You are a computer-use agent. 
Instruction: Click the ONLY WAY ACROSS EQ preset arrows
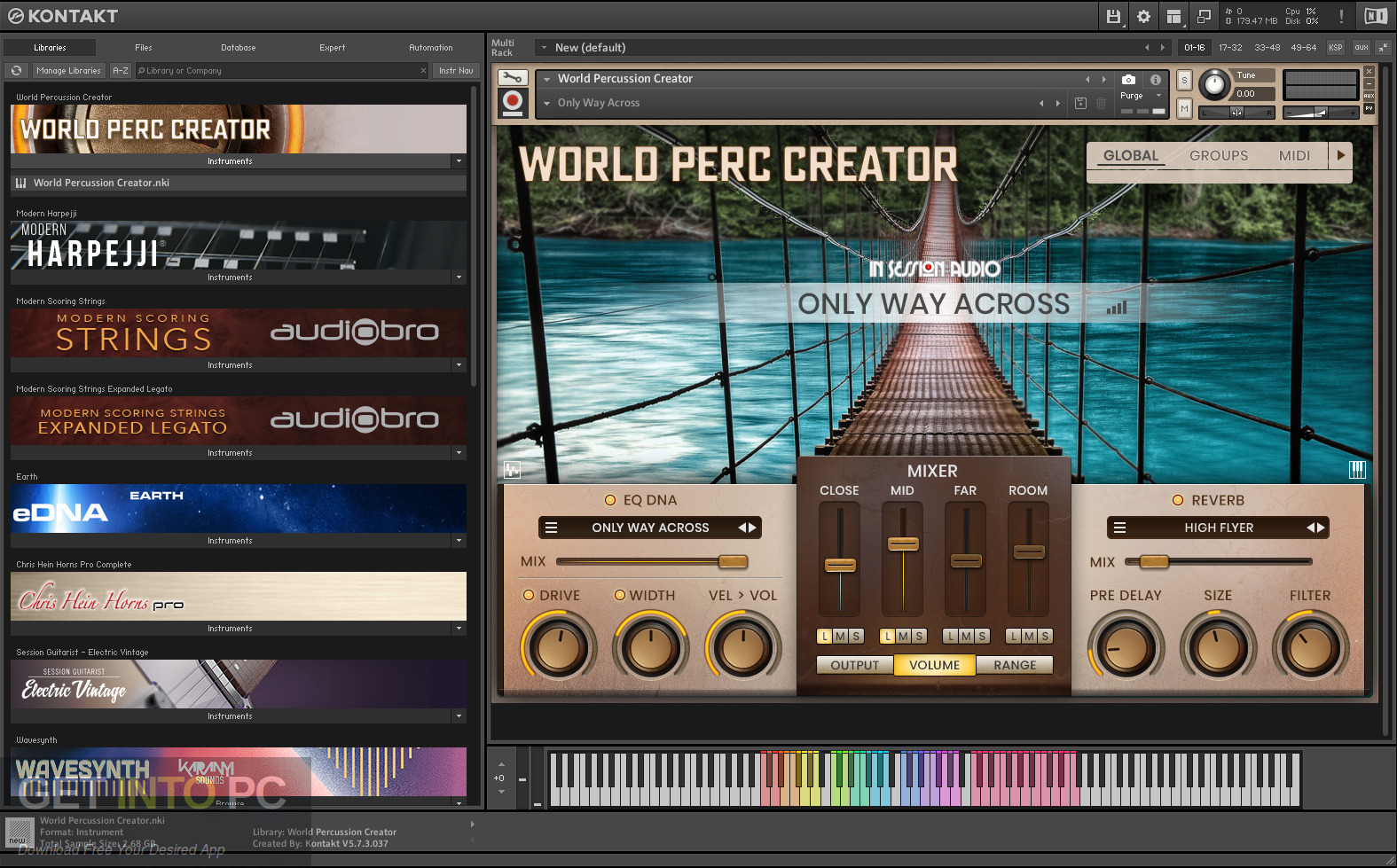[747, 528]
